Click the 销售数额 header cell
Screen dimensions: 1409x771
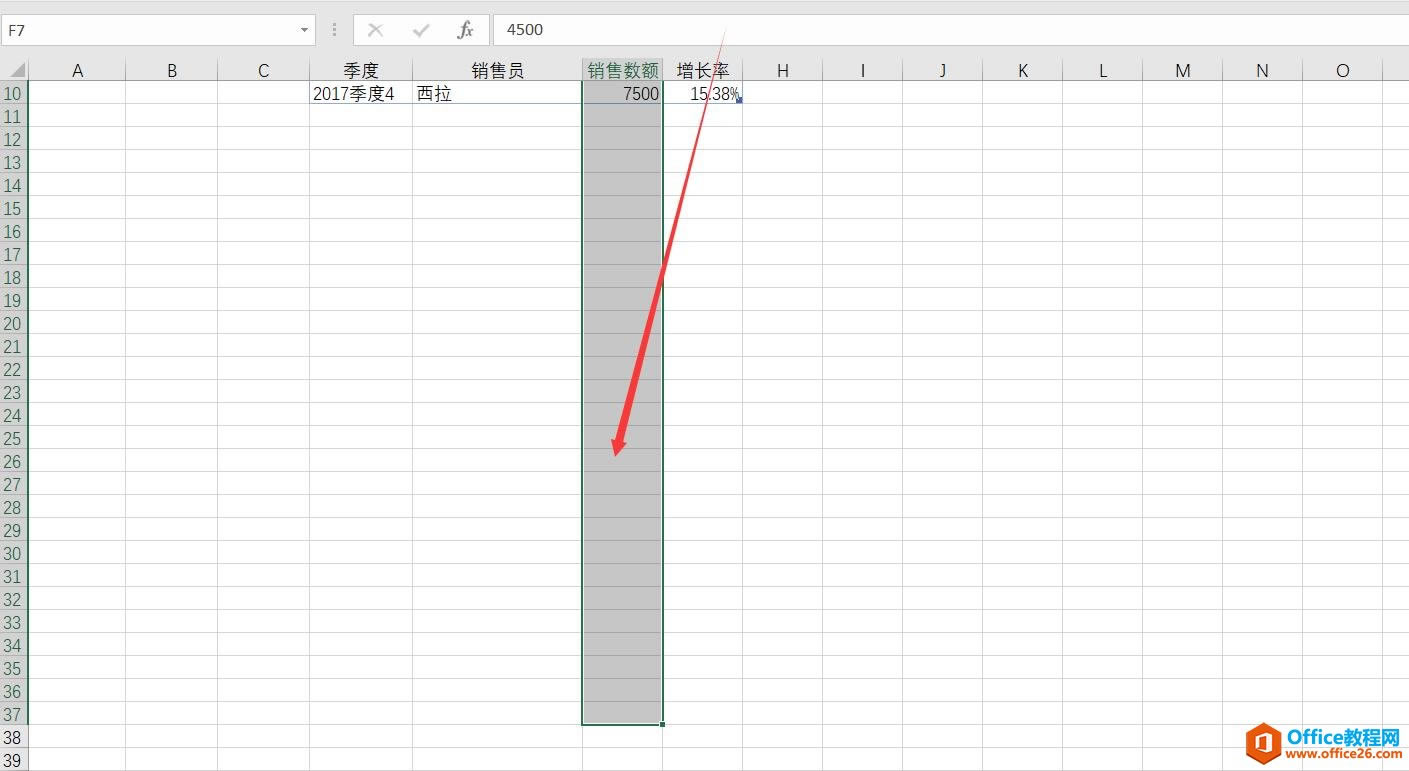622,69
